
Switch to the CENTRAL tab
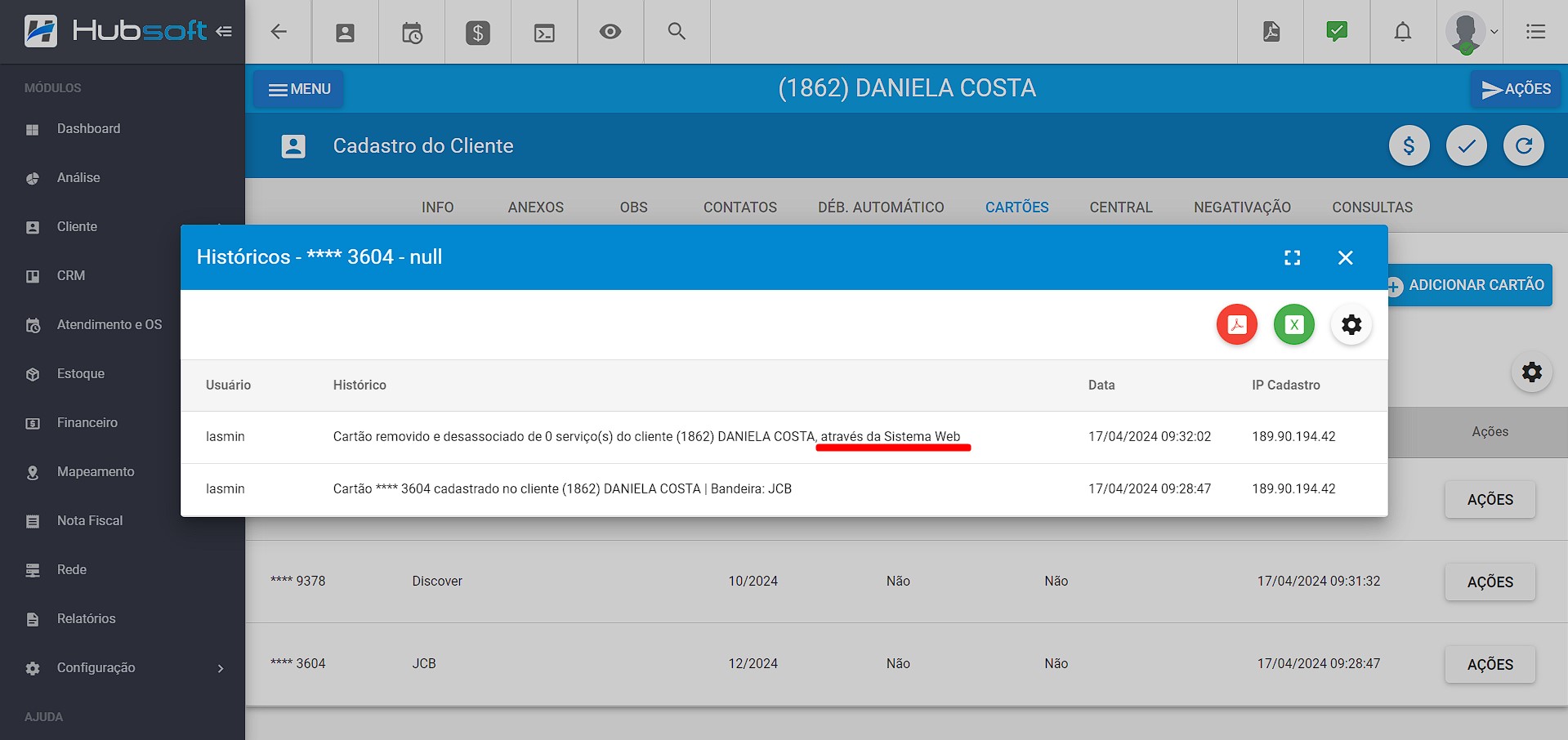click(x=1120, y=207)
